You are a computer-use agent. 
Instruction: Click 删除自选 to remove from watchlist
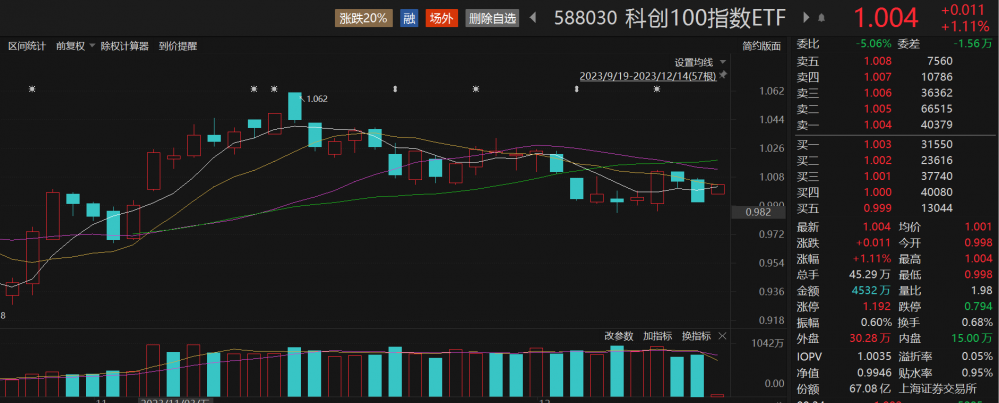[492, 18]
